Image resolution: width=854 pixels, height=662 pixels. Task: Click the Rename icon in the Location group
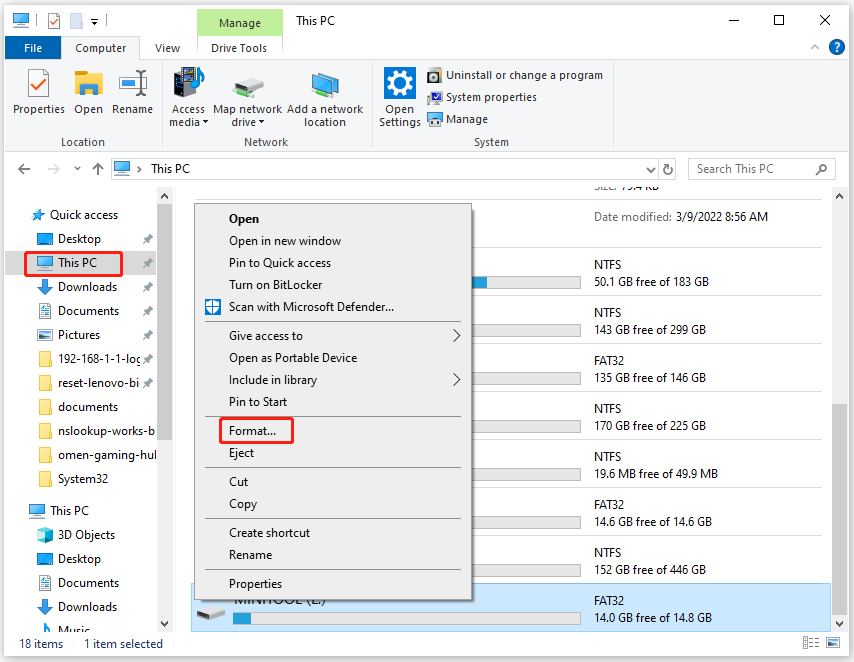pyautogui.click(x=132, y=95)
